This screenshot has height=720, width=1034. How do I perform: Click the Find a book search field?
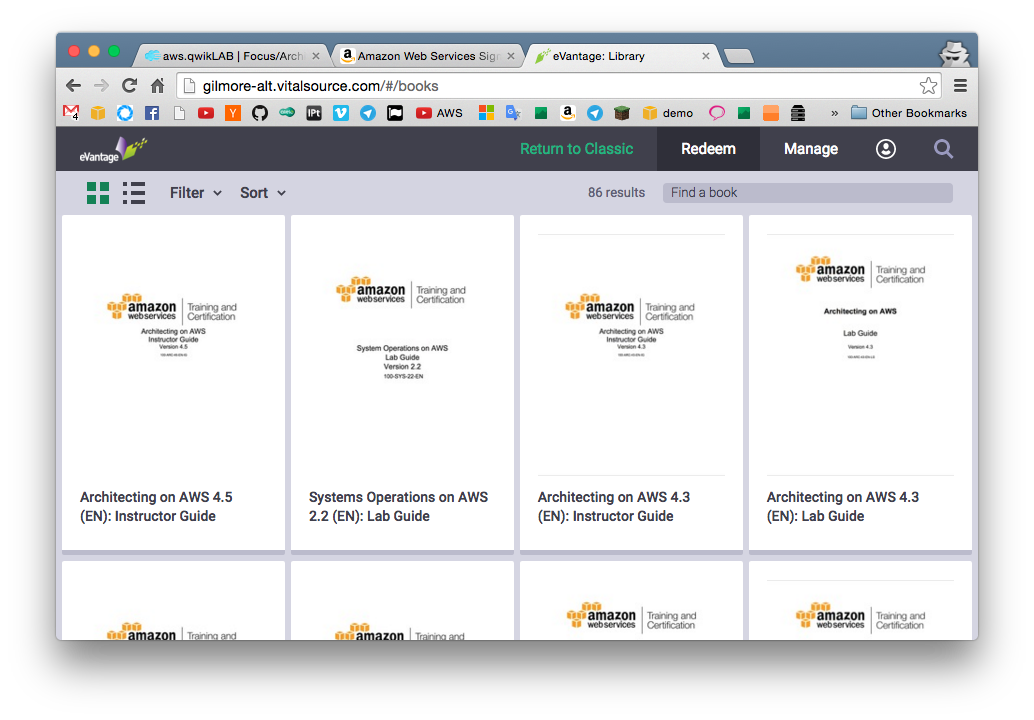[807, 193]
